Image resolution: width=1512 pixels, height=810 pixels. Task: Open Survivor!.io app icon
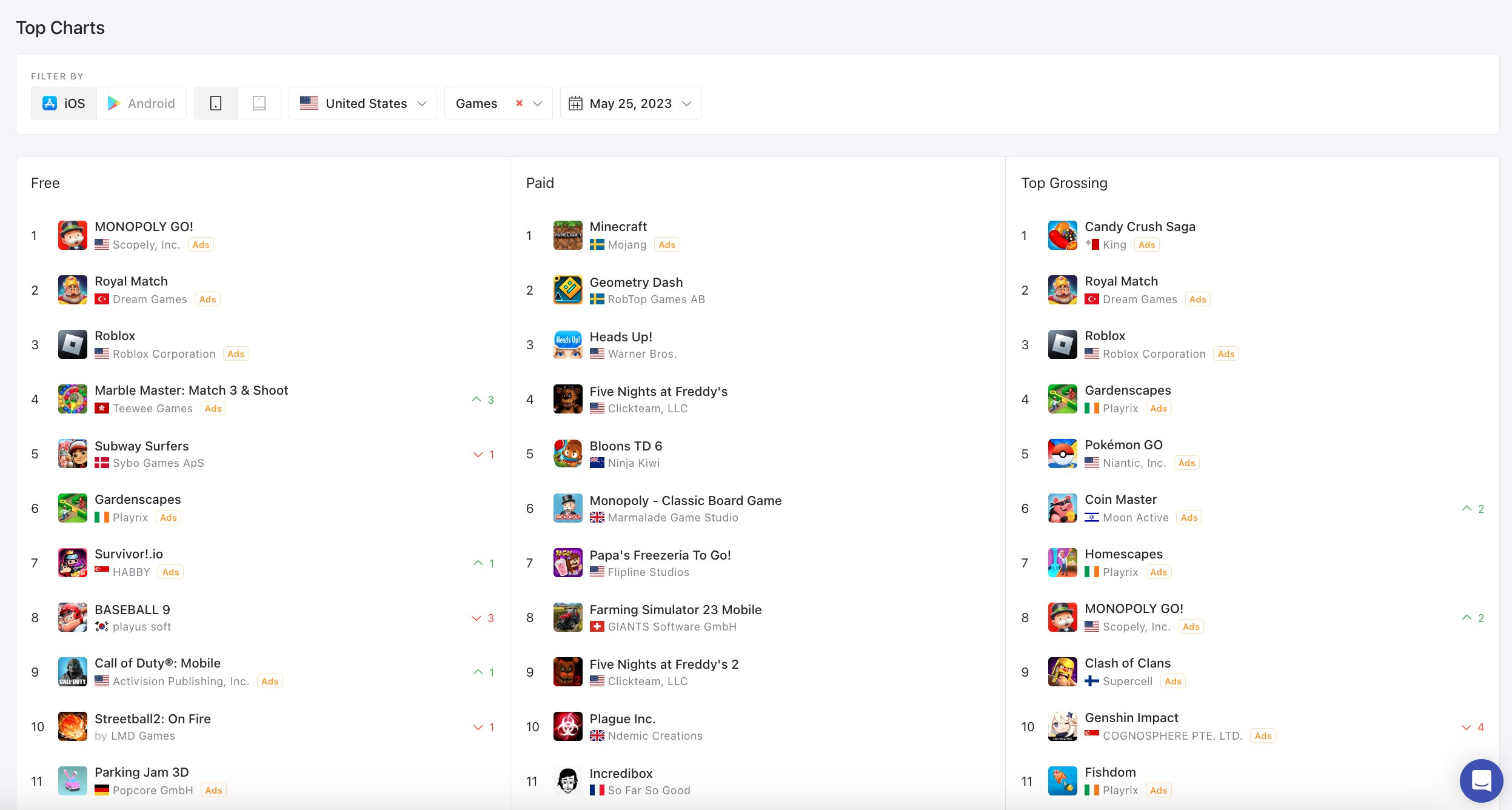[73, 563]
